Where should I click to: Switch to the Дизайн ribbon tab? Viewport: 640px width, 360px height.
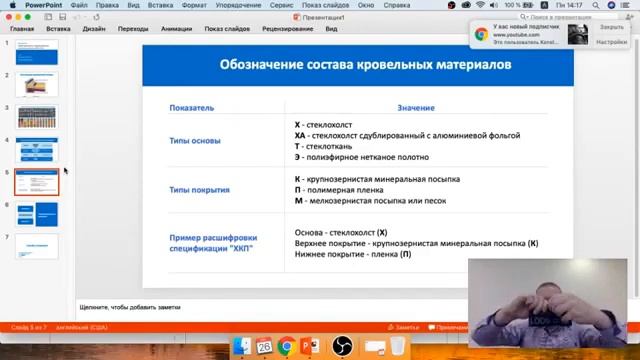pos(94,29)
